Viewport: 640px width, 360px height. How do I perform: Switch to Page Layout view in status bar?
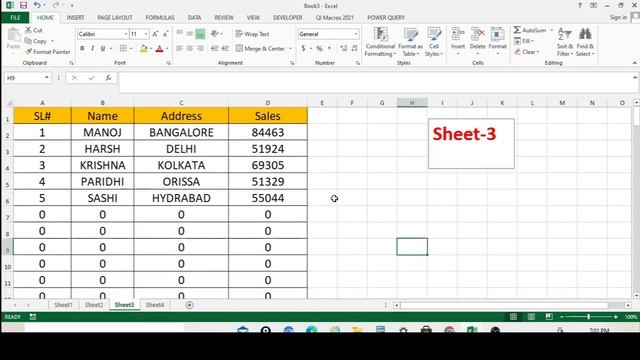531,317
